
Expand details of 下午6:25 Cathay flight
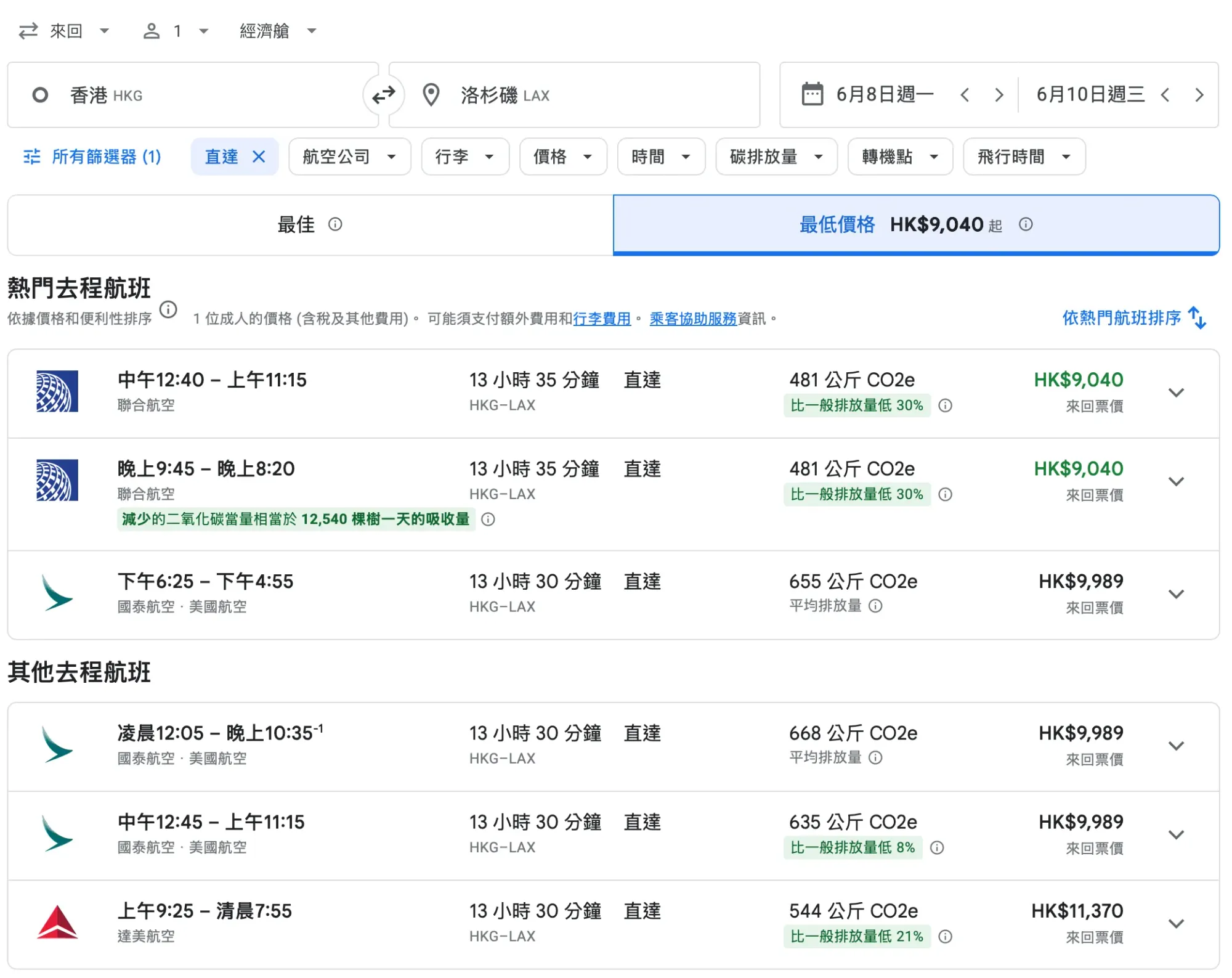click(x=1176, y=594)
